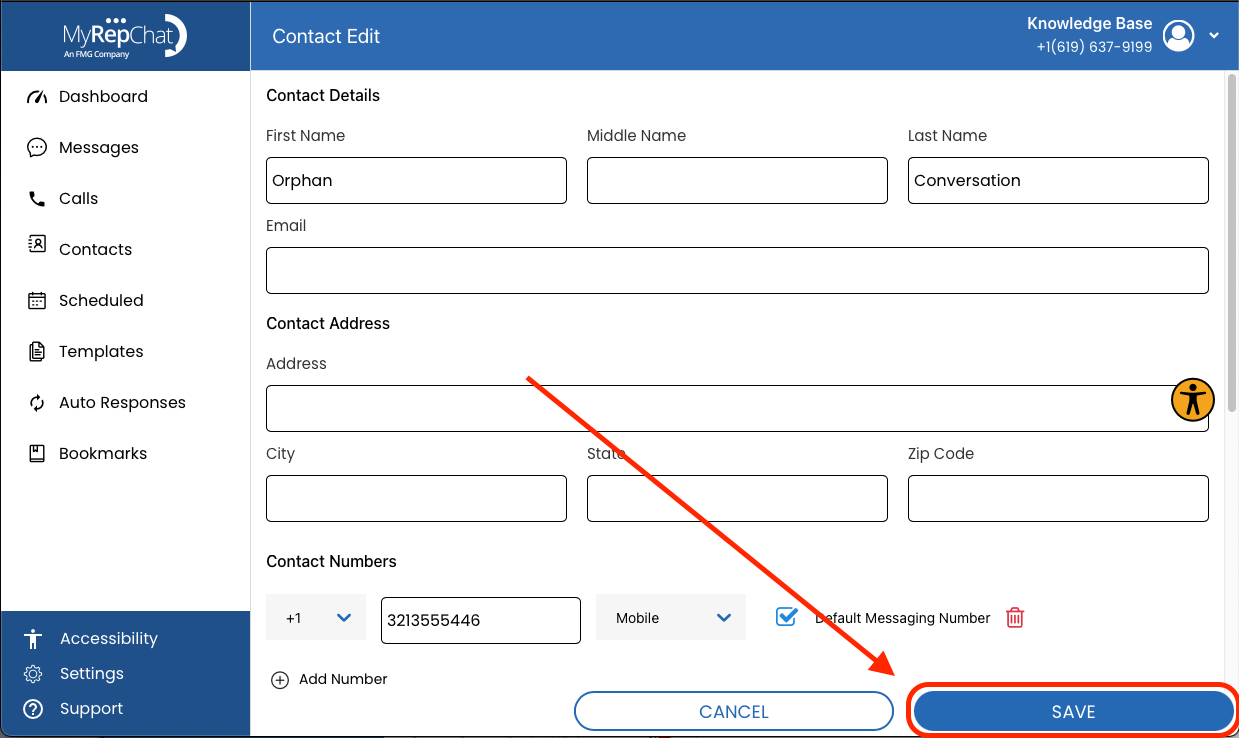Expand the account menu chevron
1239x738 pixels.
[1214, 36]
